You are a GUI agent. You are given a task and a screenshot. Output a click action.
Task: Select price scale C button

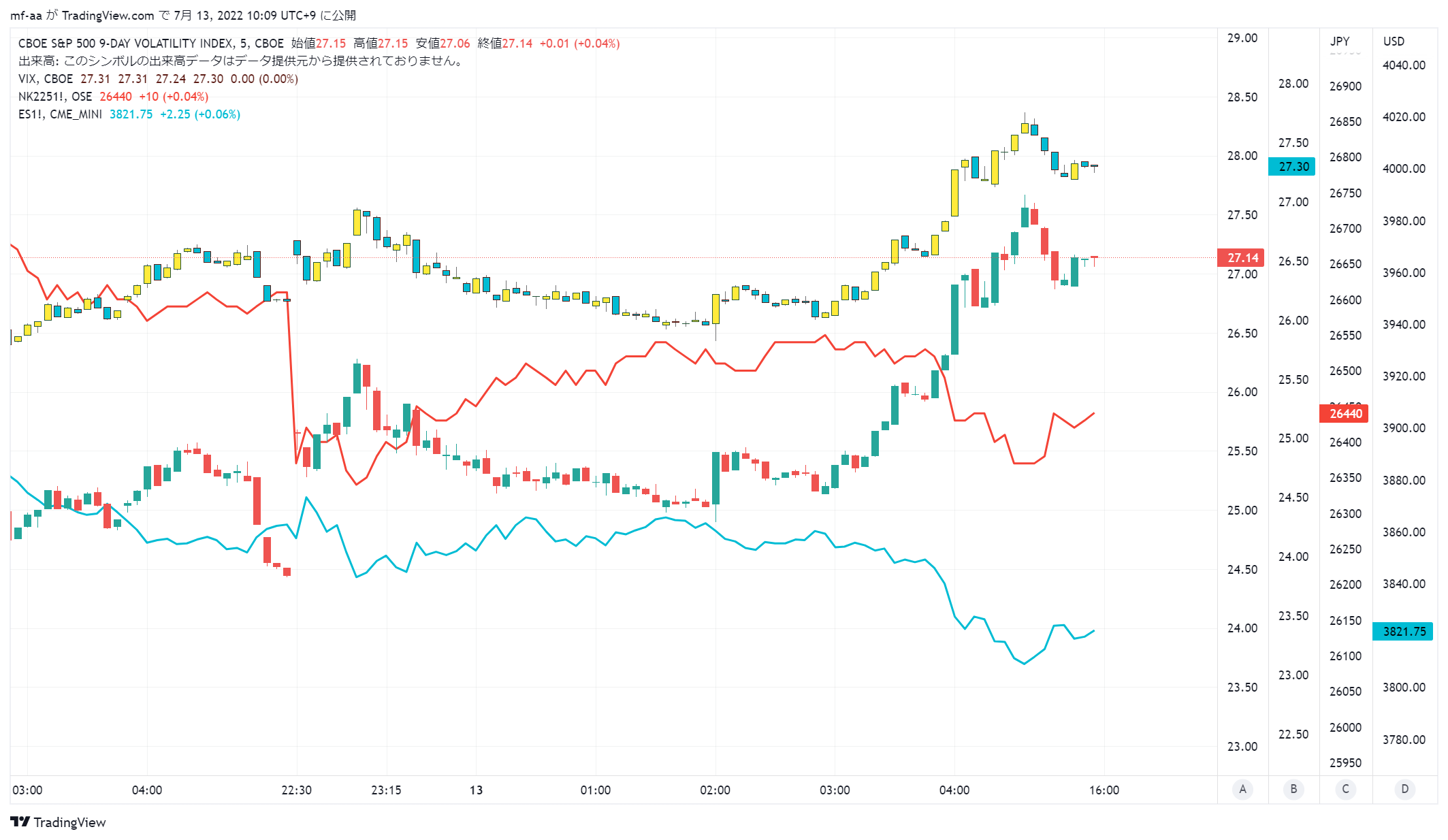point(1345,789)
